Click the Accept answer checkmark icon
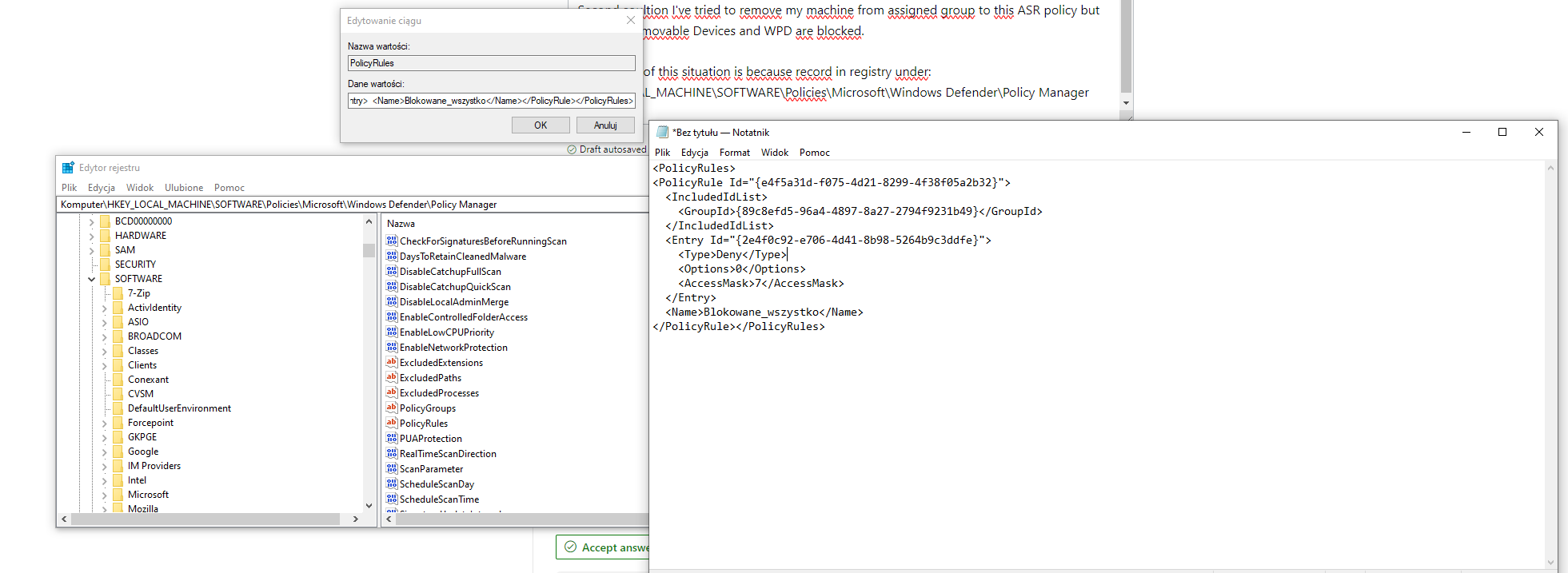 pyautogui.click(x=571, y=547)
